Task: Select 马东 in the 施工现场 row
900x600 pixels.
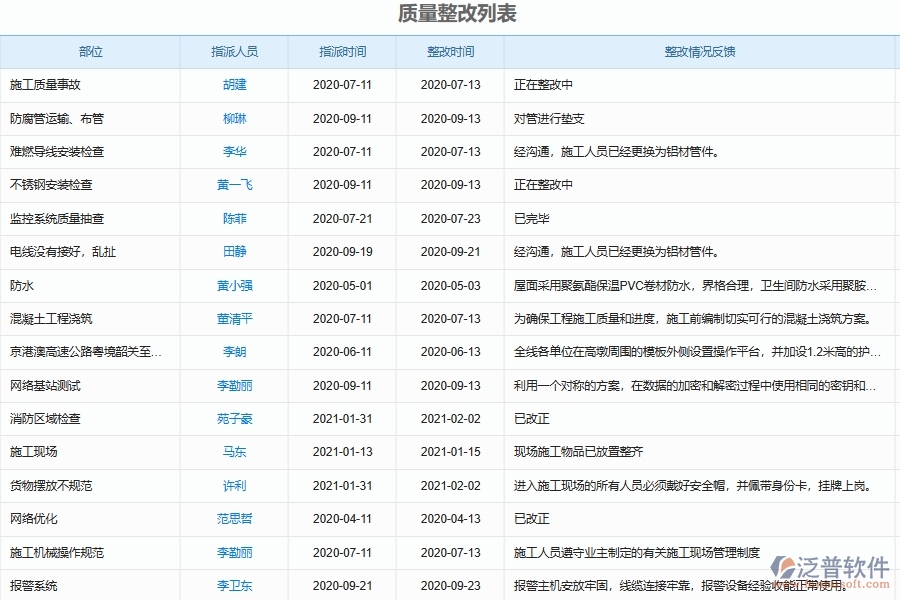Action: click(233, 452)
